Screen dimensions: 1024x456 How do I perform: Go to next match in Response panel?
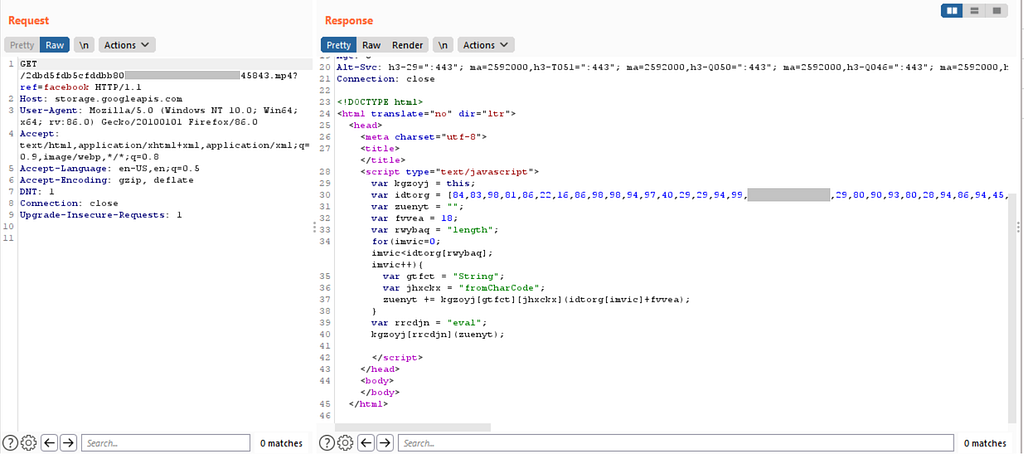(x=385, y=443)
